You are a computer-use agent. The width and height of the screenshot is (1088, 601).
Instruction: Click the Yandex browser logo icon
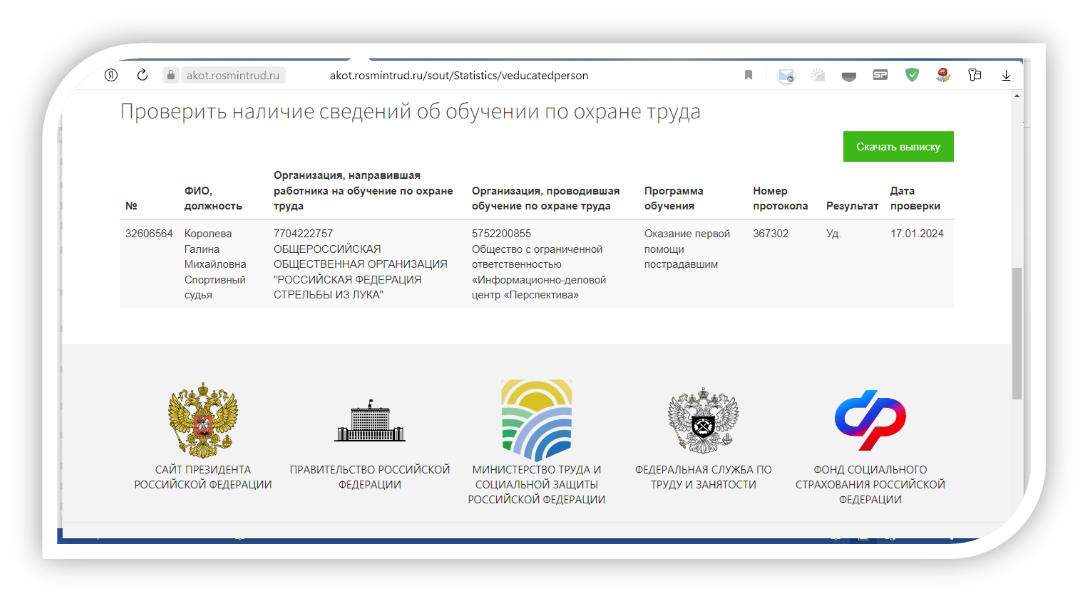(110, 74)
